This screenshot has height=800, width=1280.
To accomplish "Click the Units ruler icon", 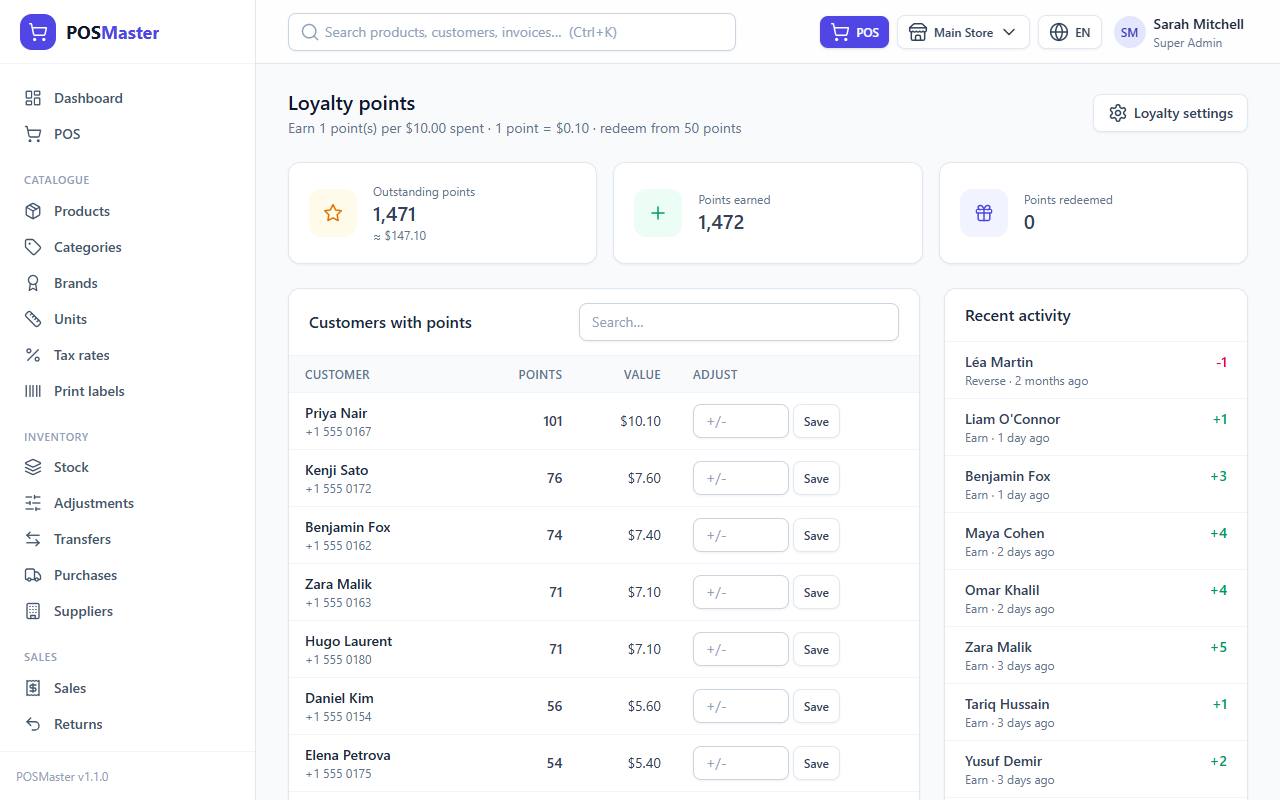I will click(x=33, y=319).
